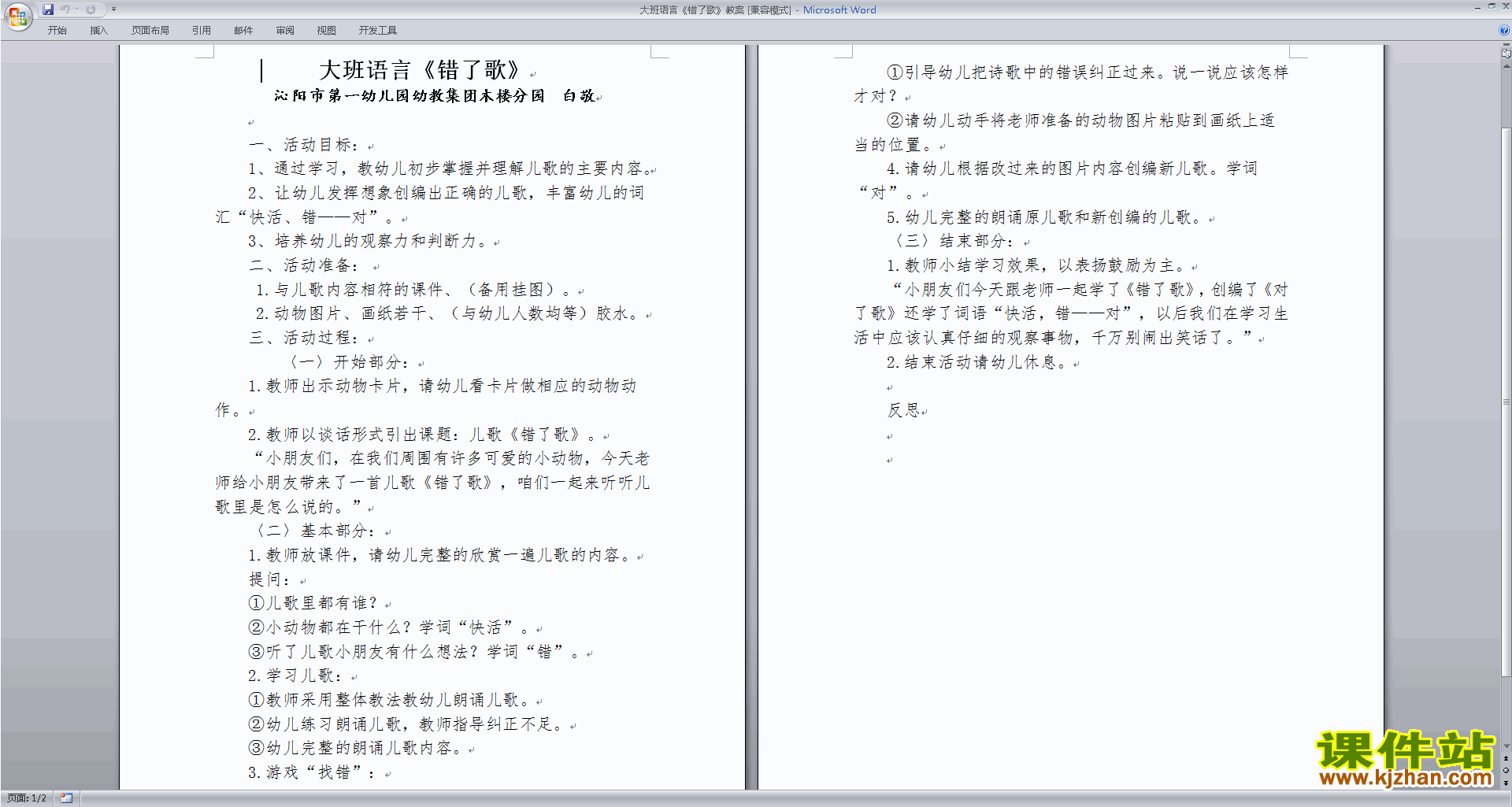The height and width of the screenshot is (807, 1512).
Task: Select the 审阅 ribbon tab
Action: point(285,31)
